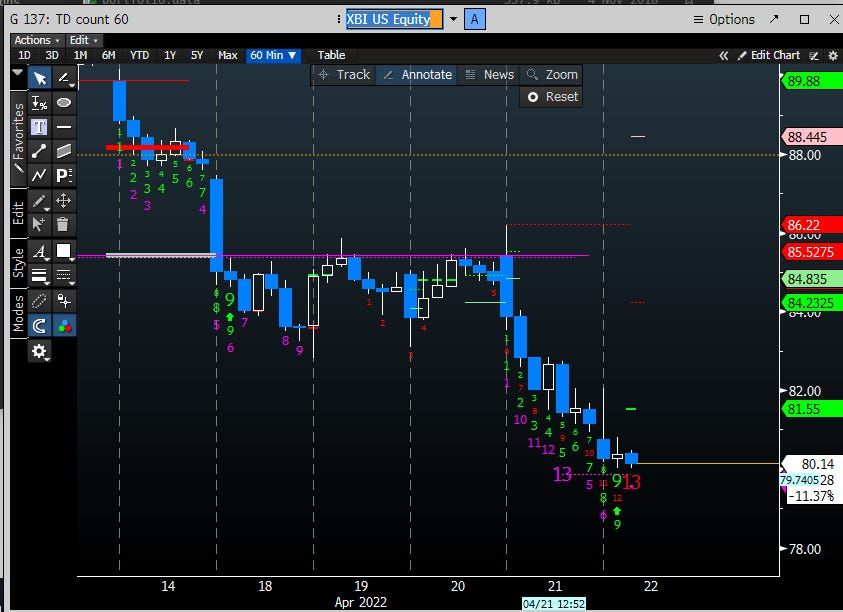Click the 86.22 red price label
The image size is (843, 612).
[812, 225]
